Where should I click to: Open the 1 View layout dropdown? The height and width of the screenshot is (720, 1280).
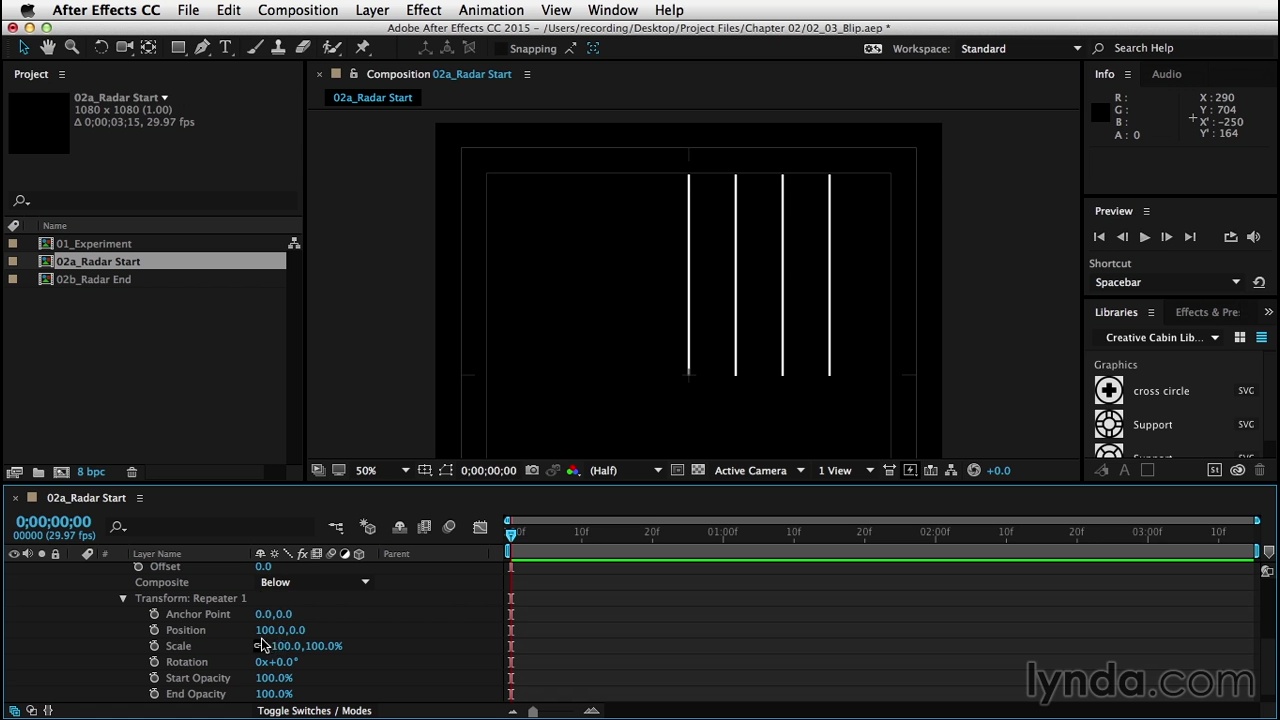(x=846, y=470)
